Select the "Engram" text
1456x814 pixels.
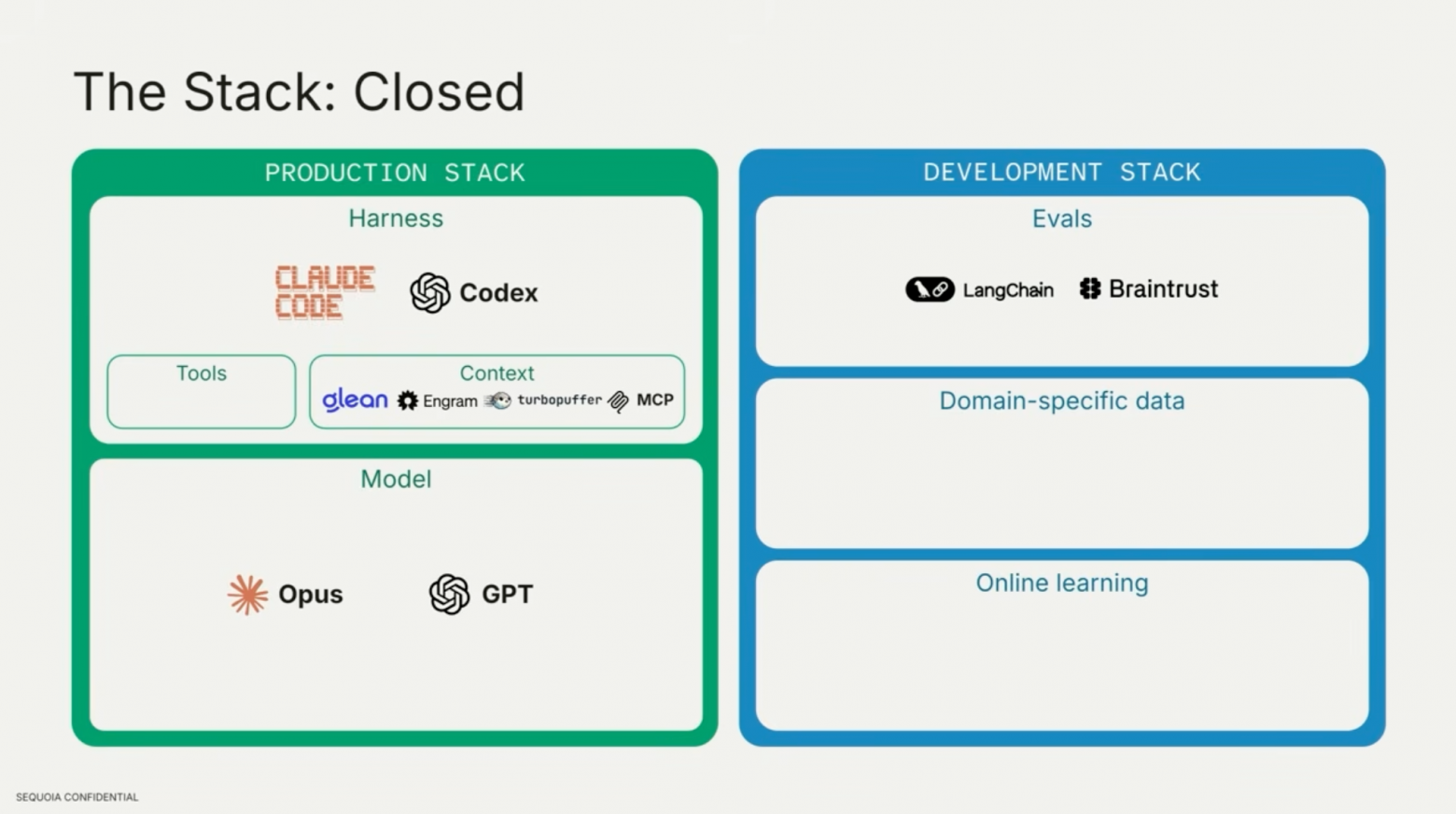(450, 401)
